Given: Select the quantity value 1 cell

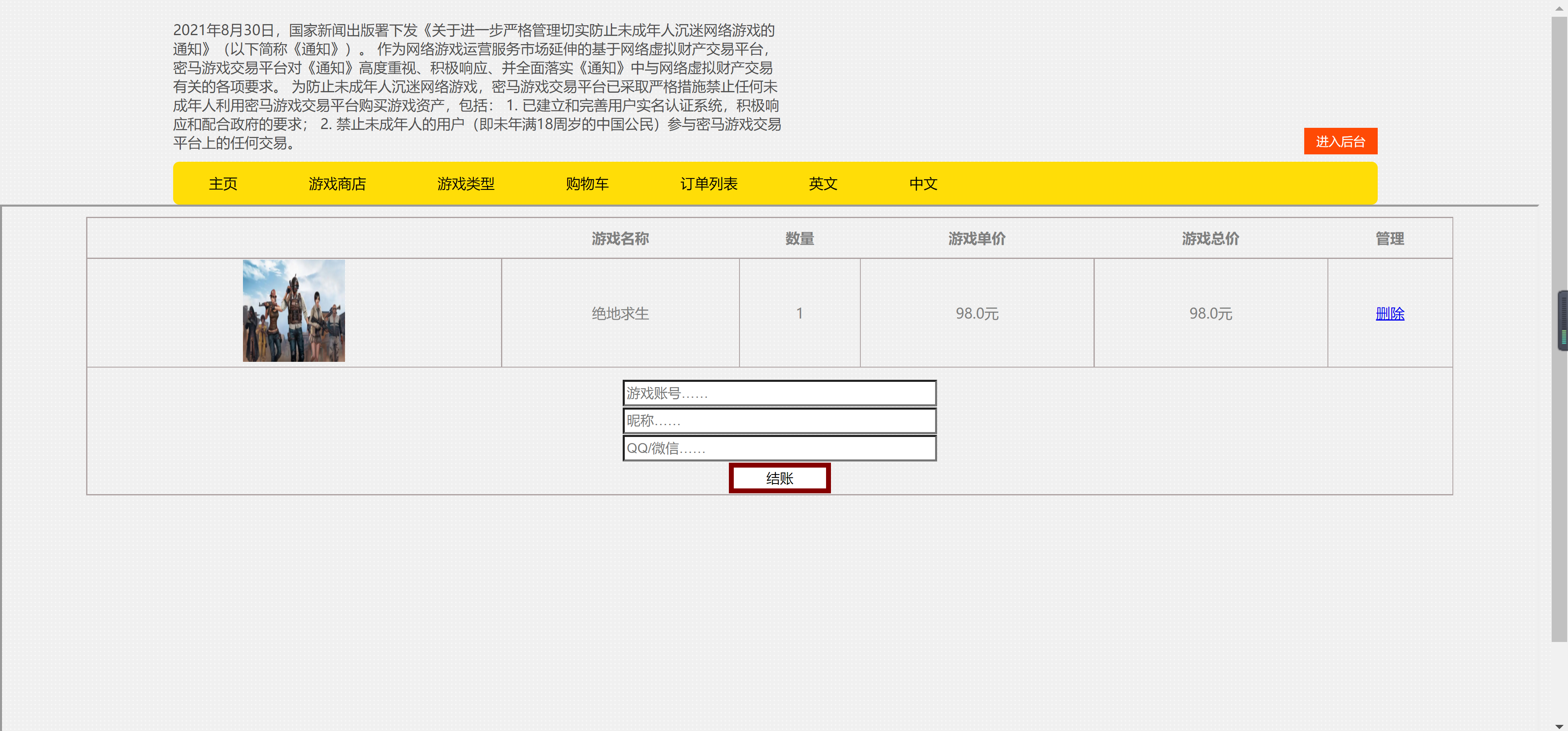Looking at the screenshot, I should [x=799, y=314].
